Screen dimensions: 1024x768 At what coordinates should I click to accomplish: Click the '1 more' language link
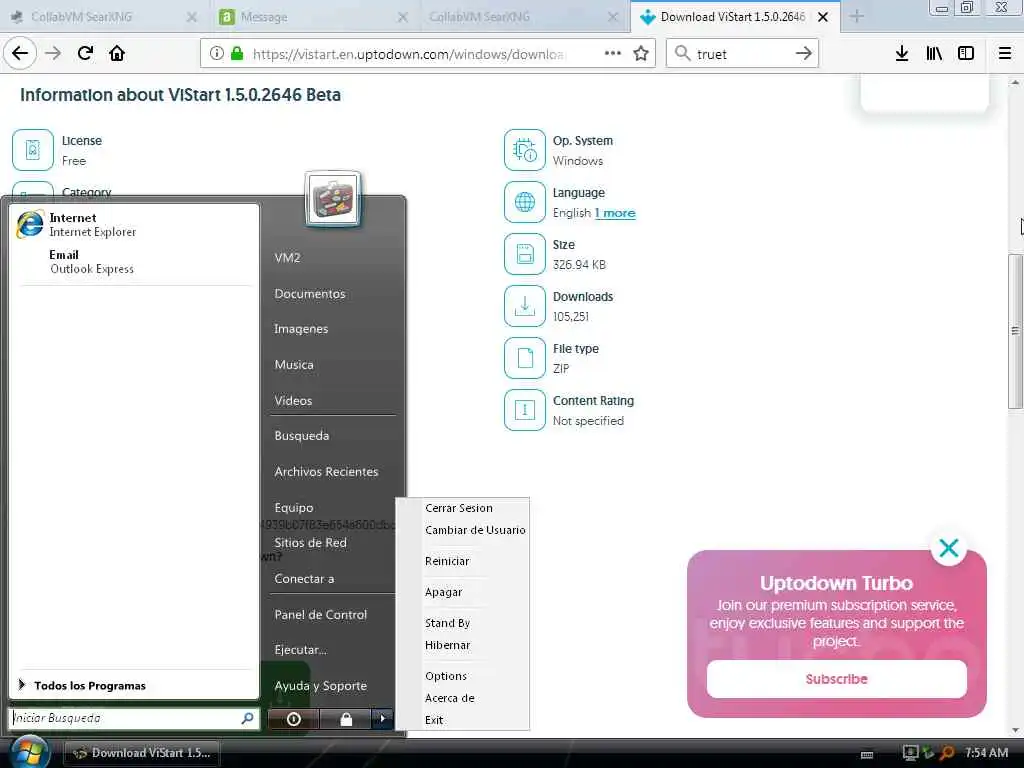coord(615,213)
